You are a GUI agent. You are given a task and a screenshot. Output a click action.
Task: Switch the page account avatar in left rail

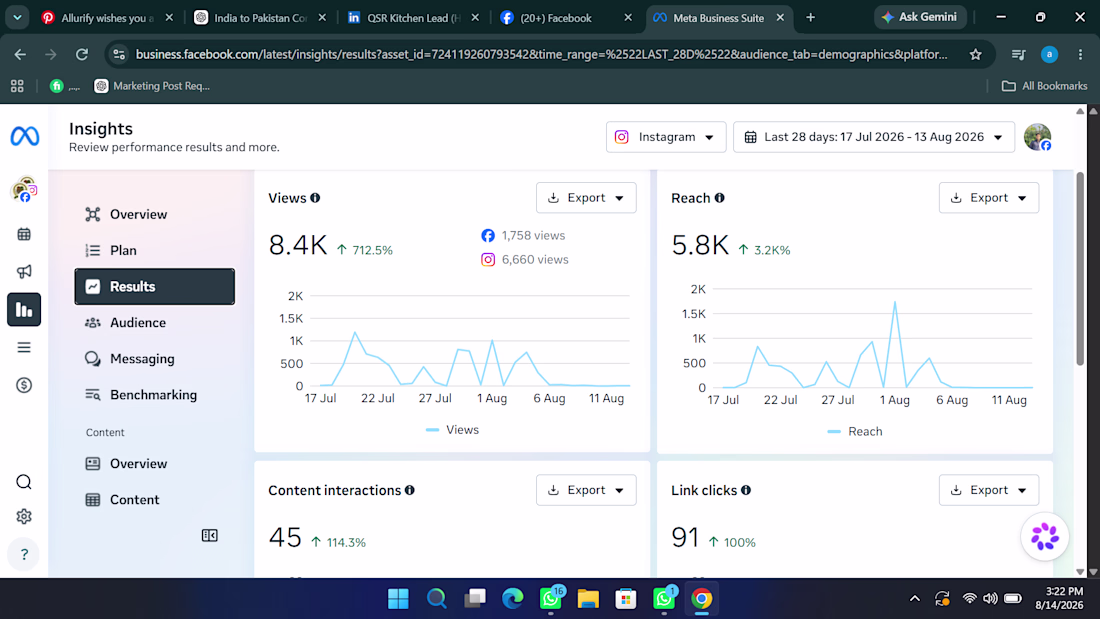pyautogui.click(x=25, y=189)
